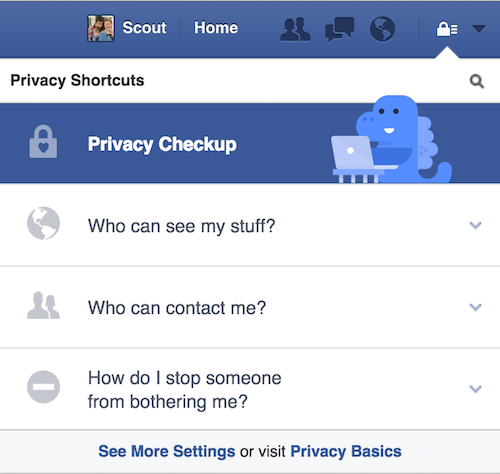This screenshot has height=474, width=500.
Task: Open the Messages chat bubbles icon
Action: tap(339, 29)
